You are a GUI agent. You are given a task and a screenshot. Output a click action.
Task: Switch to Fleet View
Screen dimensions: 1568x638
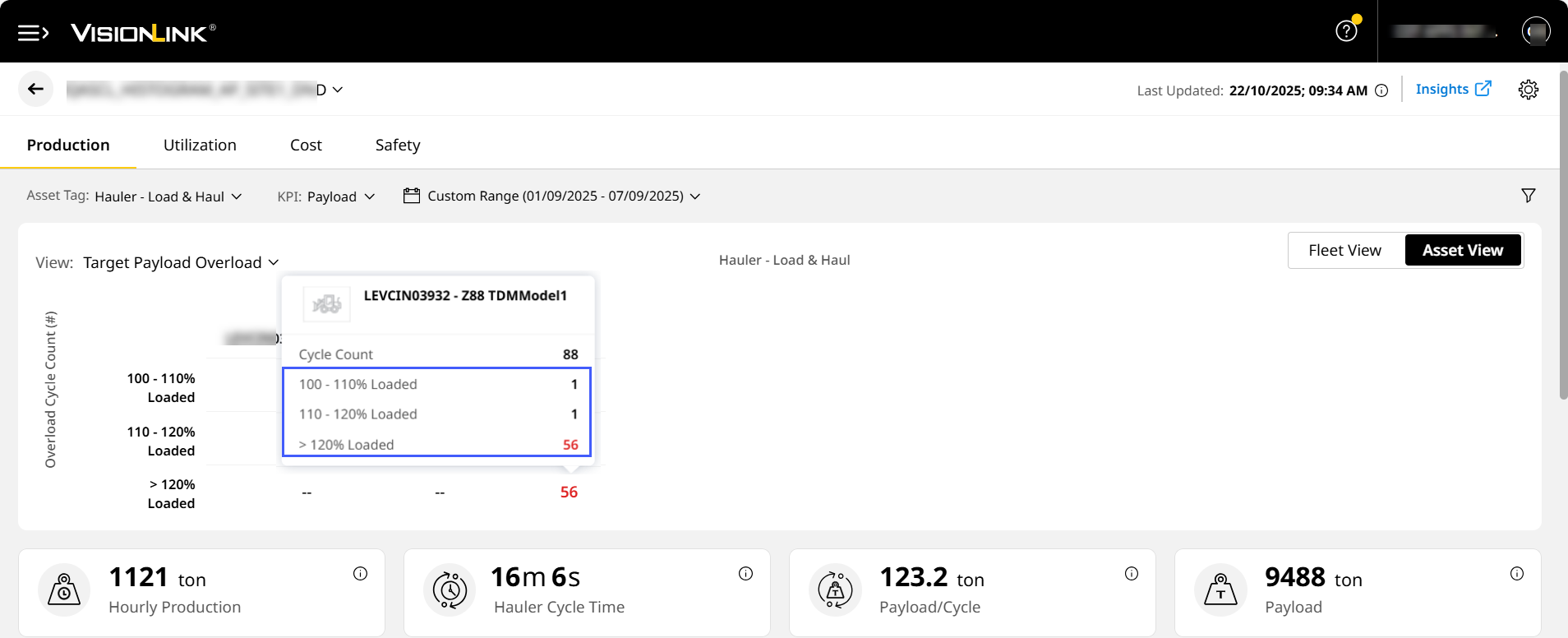1344,251
